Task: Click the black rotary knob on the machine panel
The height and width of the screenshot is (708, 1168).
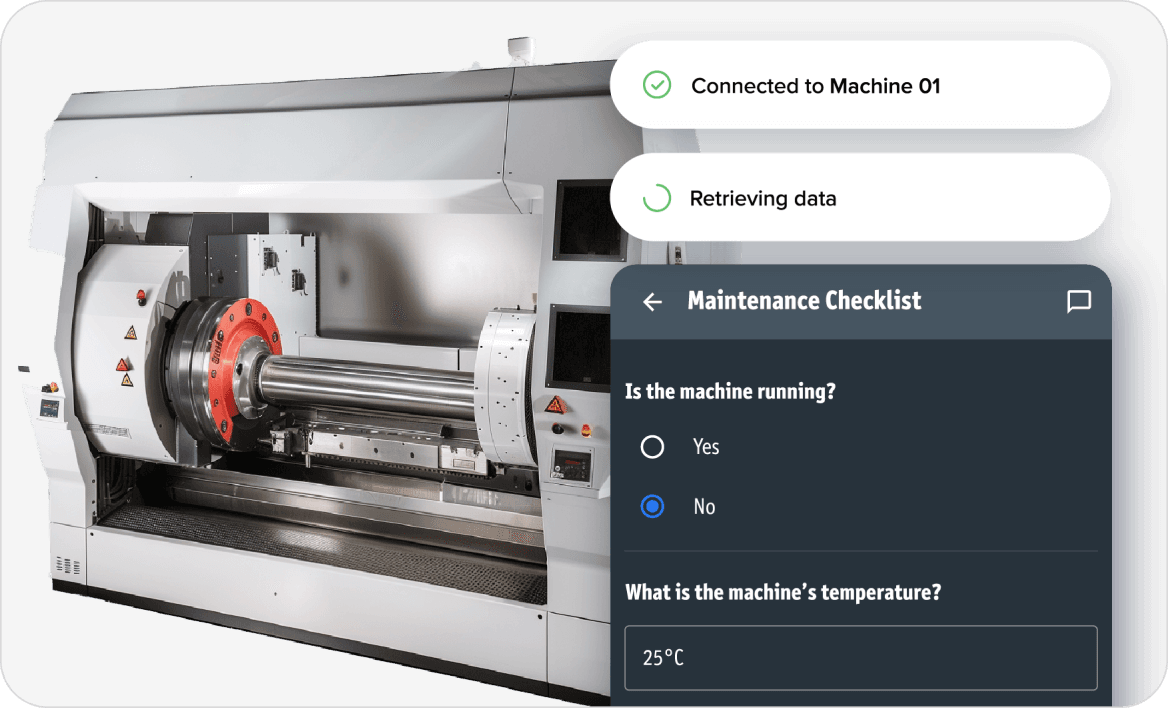Action: (x=558, y=428)
